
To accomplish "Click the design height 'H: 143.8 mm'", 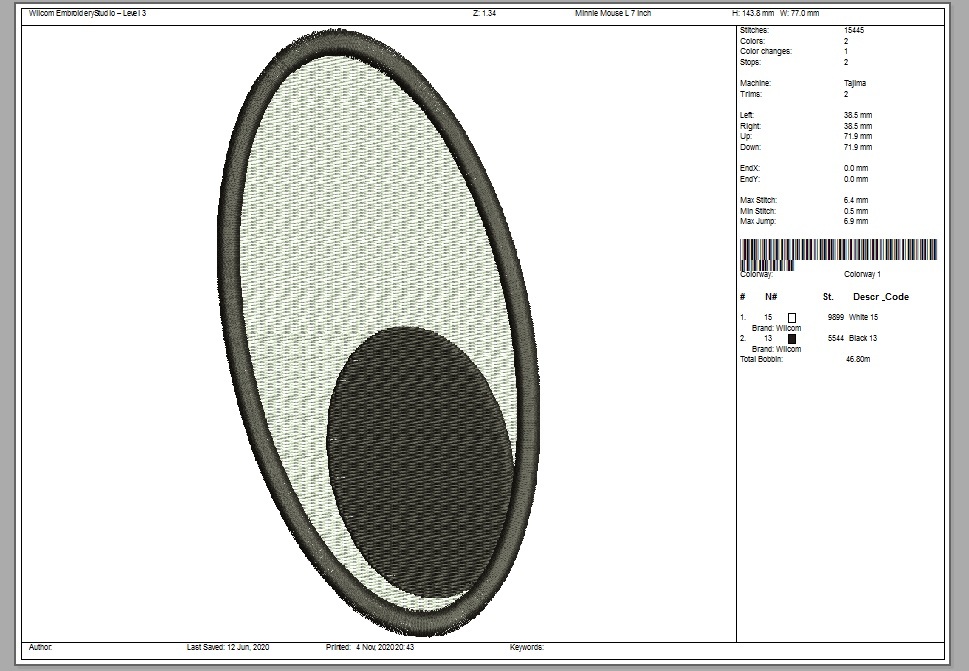I will coord(753,13).
